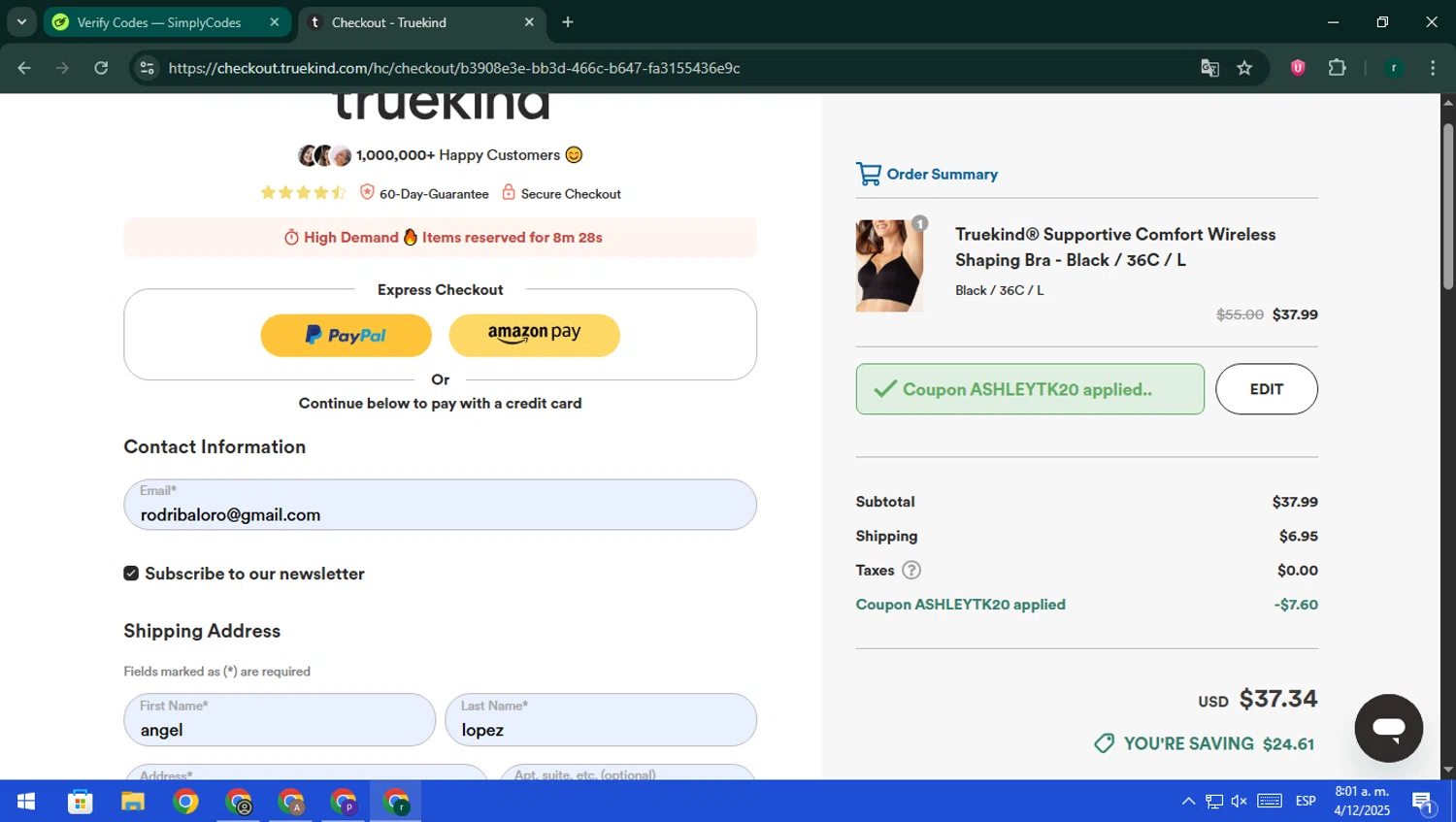The height and width of the screenshot is (822, 1456).
Task: Open the Windows Start menu
Action: [26, 802]
